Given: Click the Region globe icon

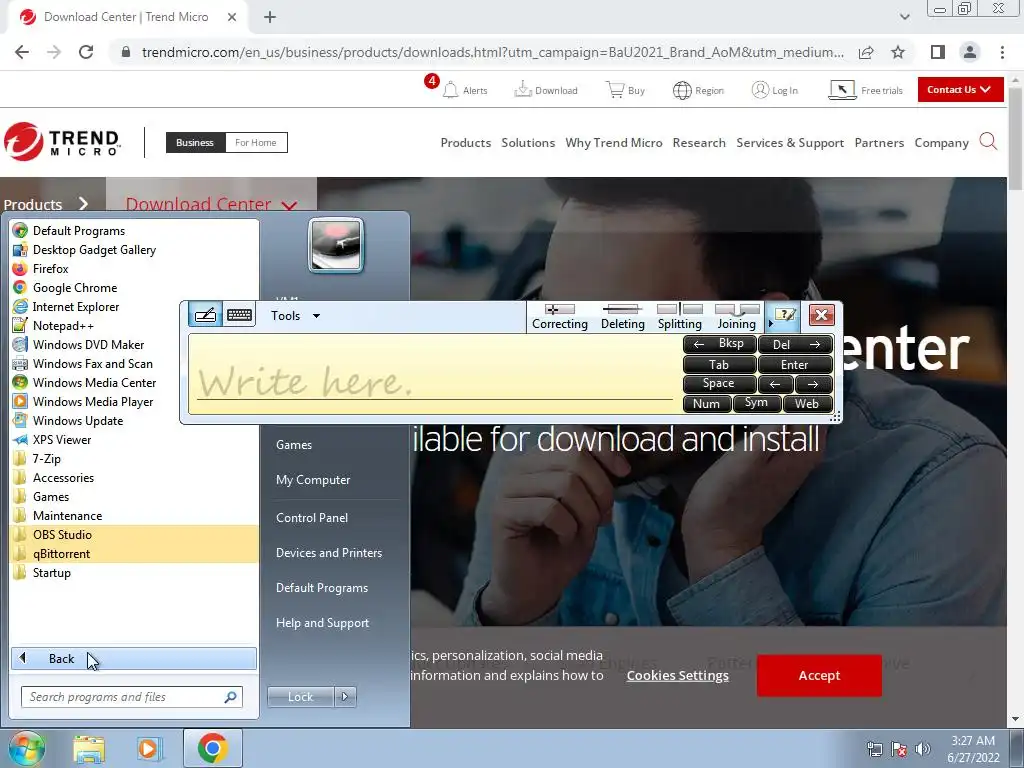Looking at the screenshot, I should [682, 90].
